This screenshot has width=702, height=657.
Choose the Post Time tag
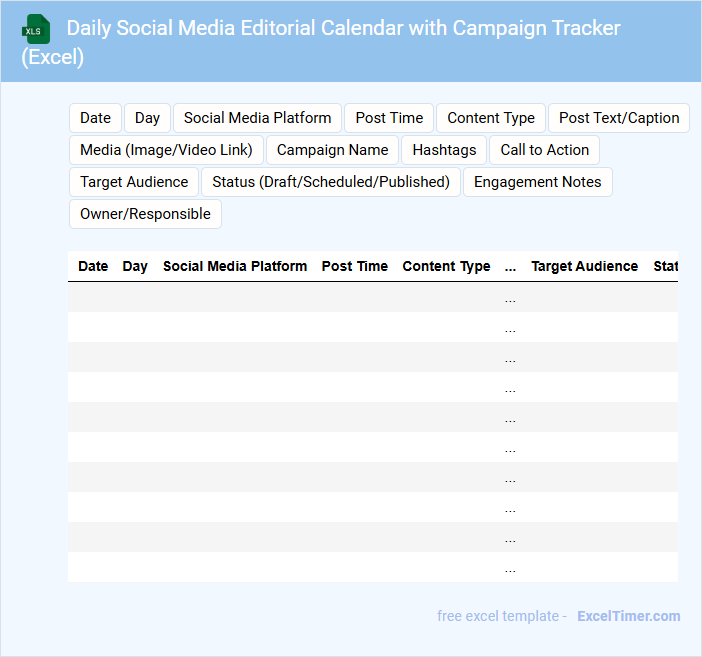389,118
